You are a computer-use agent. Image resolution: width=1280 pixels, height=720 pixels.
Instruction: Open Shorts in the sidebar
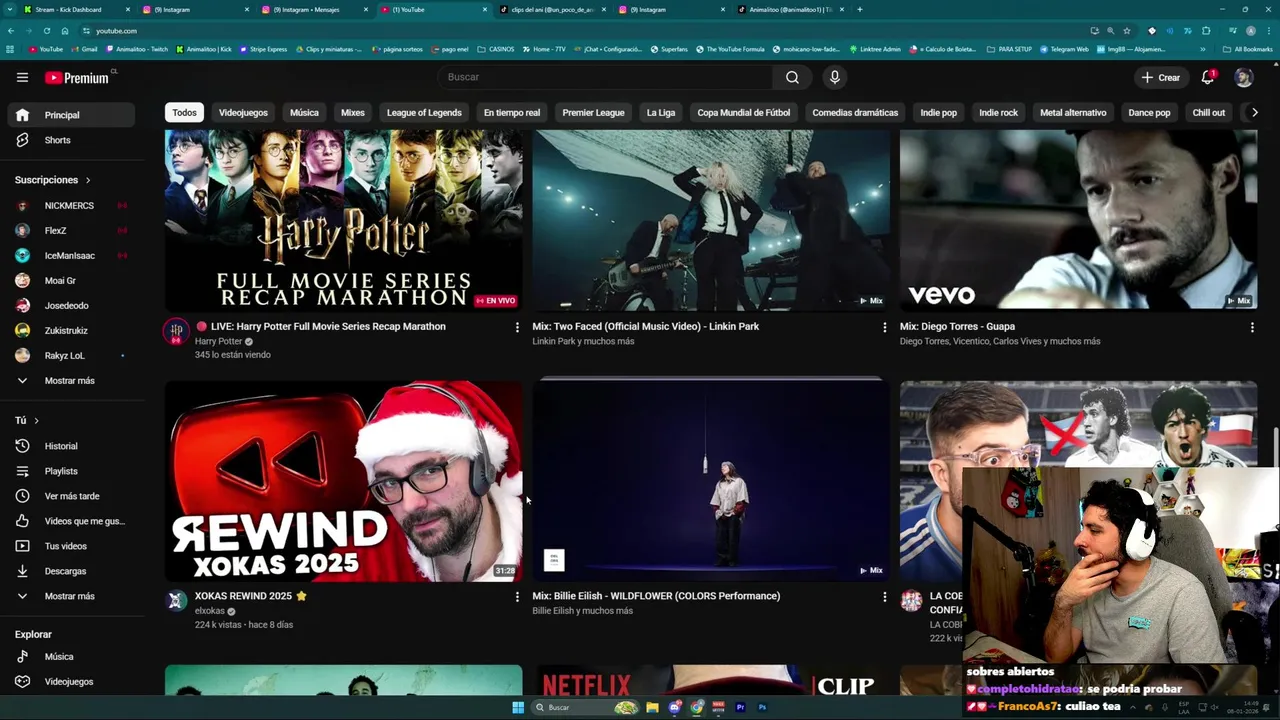pyautogui.click(x=70, y=140)
